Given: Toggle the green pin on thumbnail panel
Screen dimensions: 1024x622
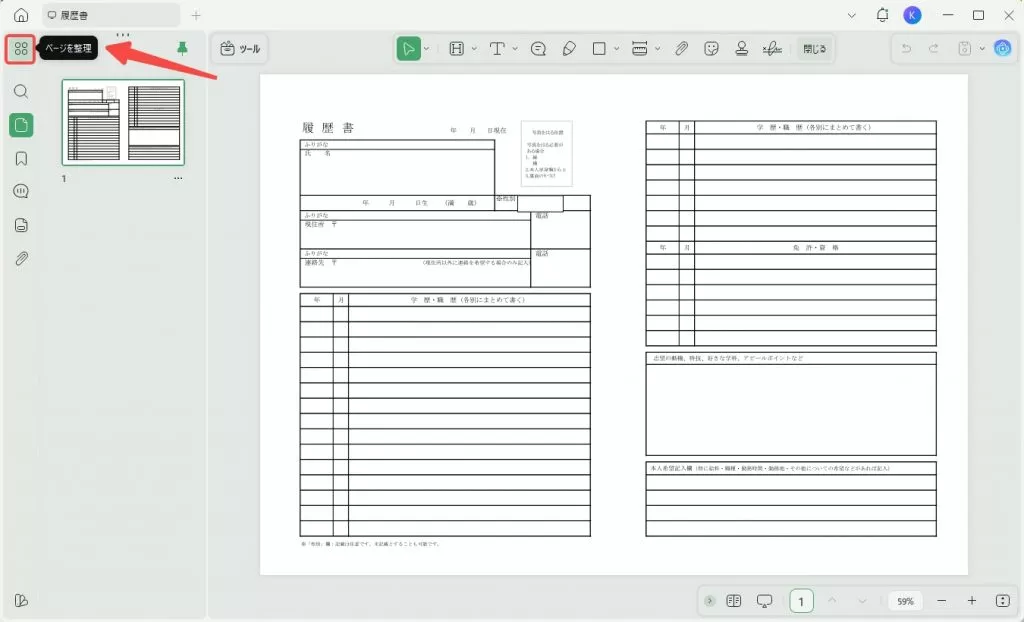Looking at the screenshot, I should coord(182,48).
